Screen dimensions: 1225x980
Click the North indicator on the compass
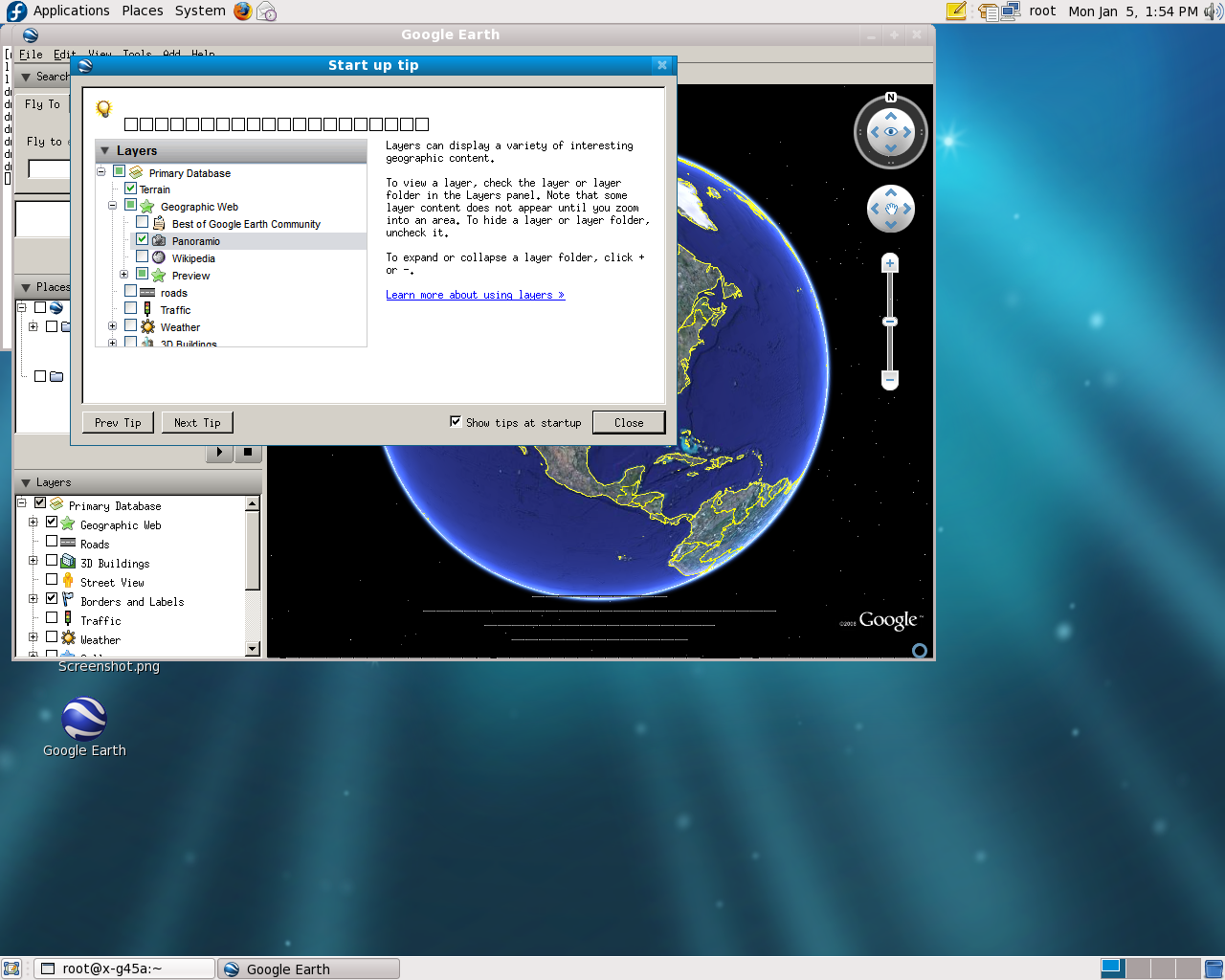click(891, 98)
